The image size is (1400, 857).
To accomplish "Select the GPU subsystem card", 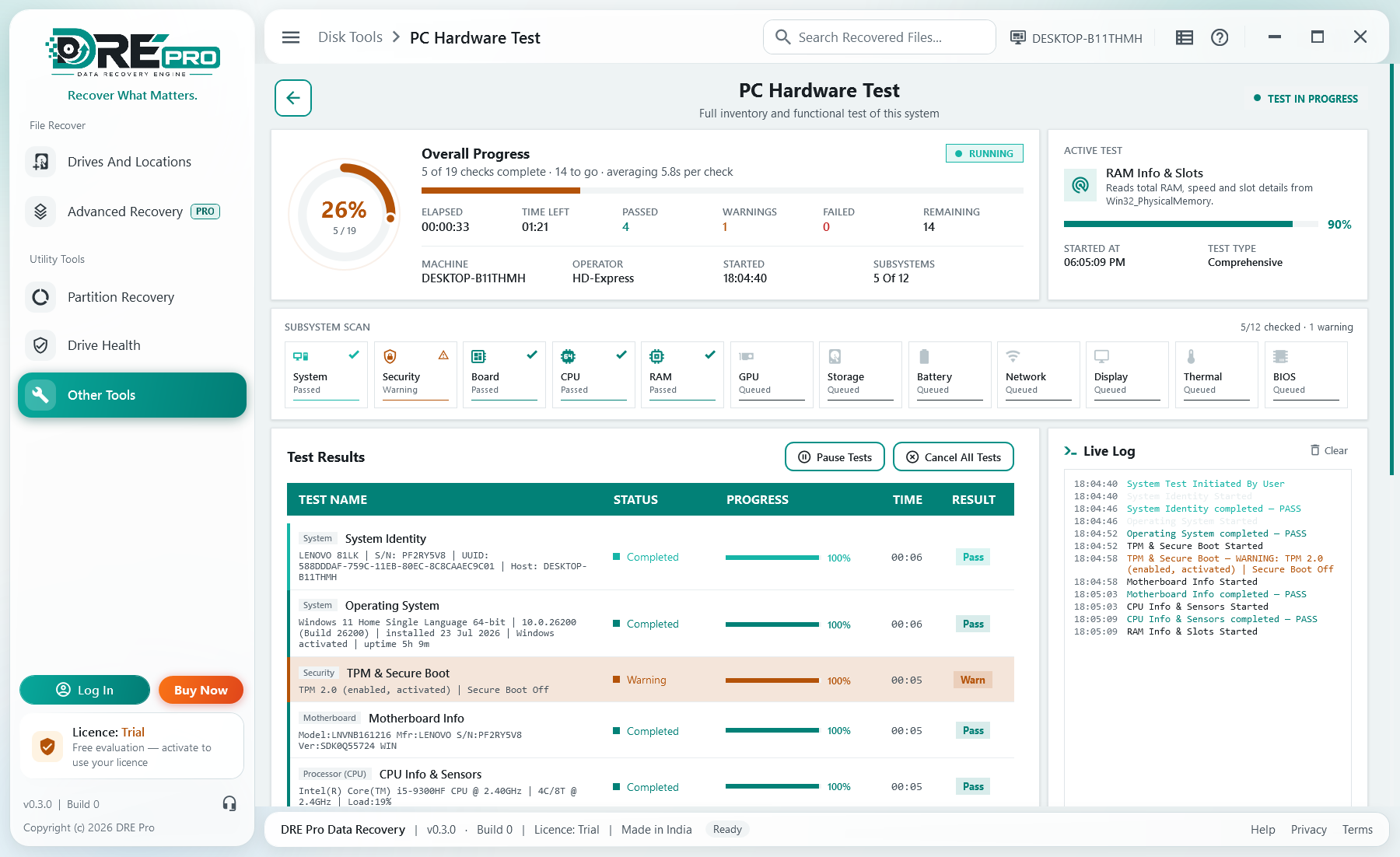I will point(772,374).
